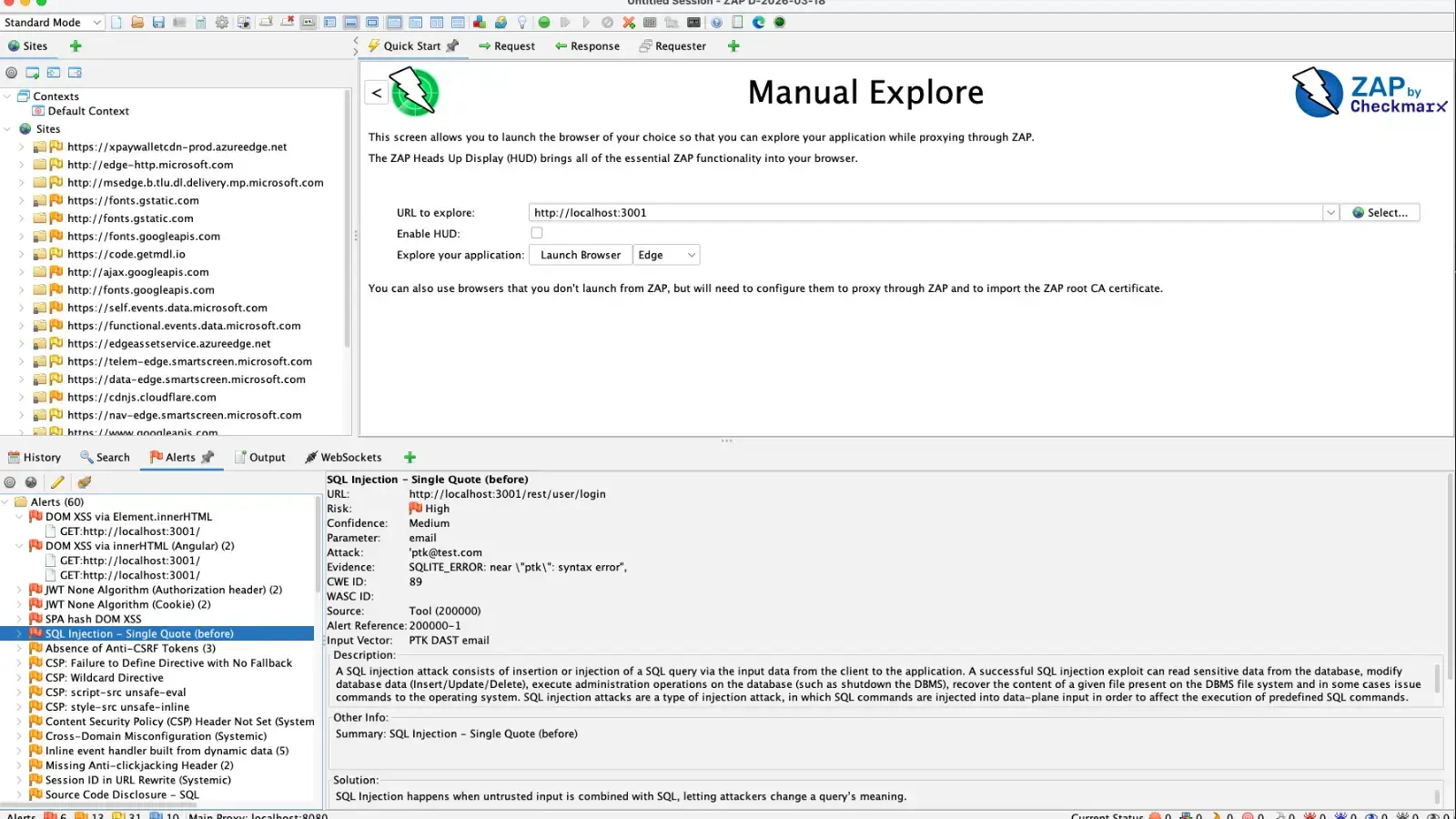The image size is (1456, 819).
Task: Switch to the History tab
Action: [x=35, y=457]
